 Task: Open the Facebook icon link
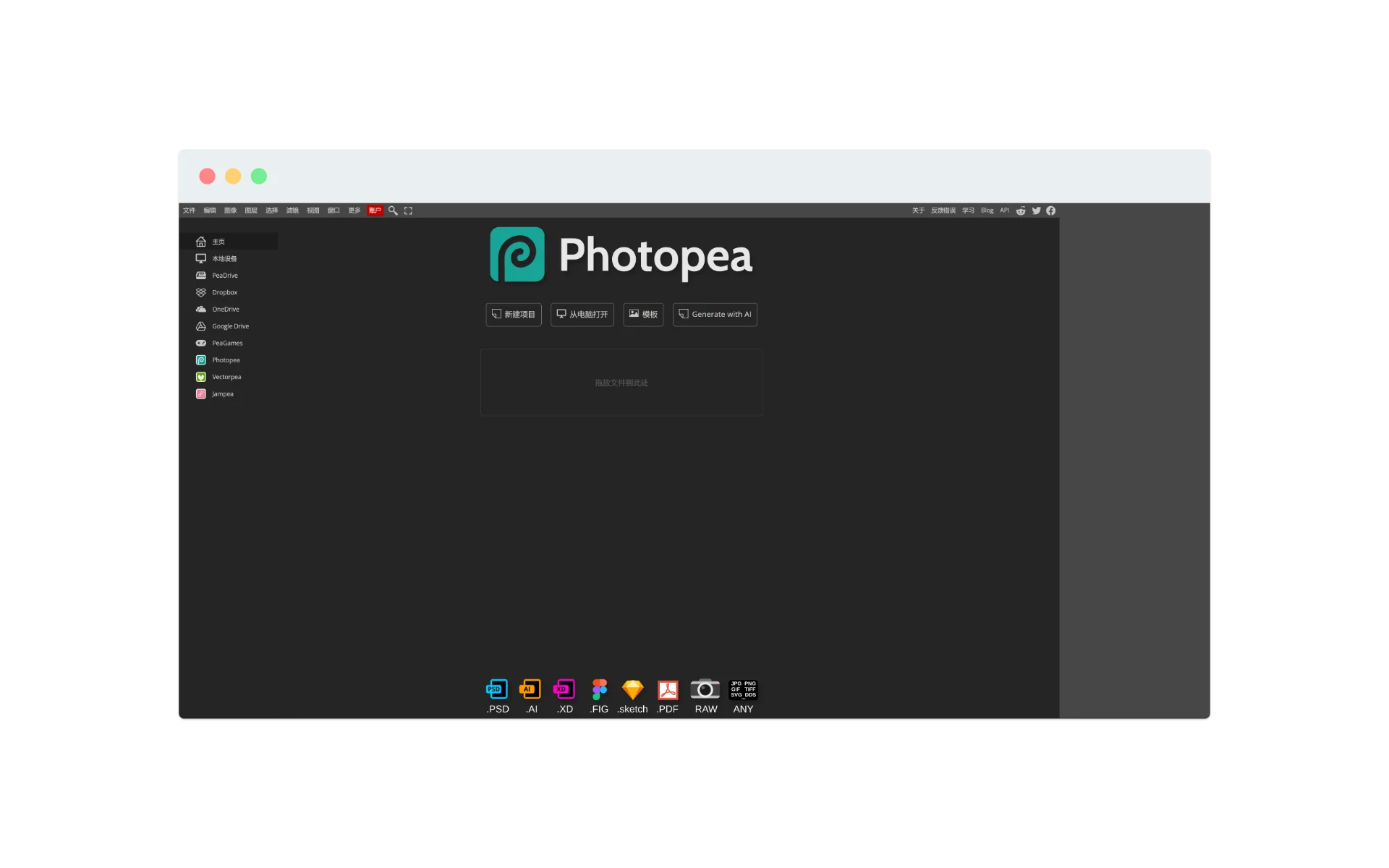coord(1050,210)
